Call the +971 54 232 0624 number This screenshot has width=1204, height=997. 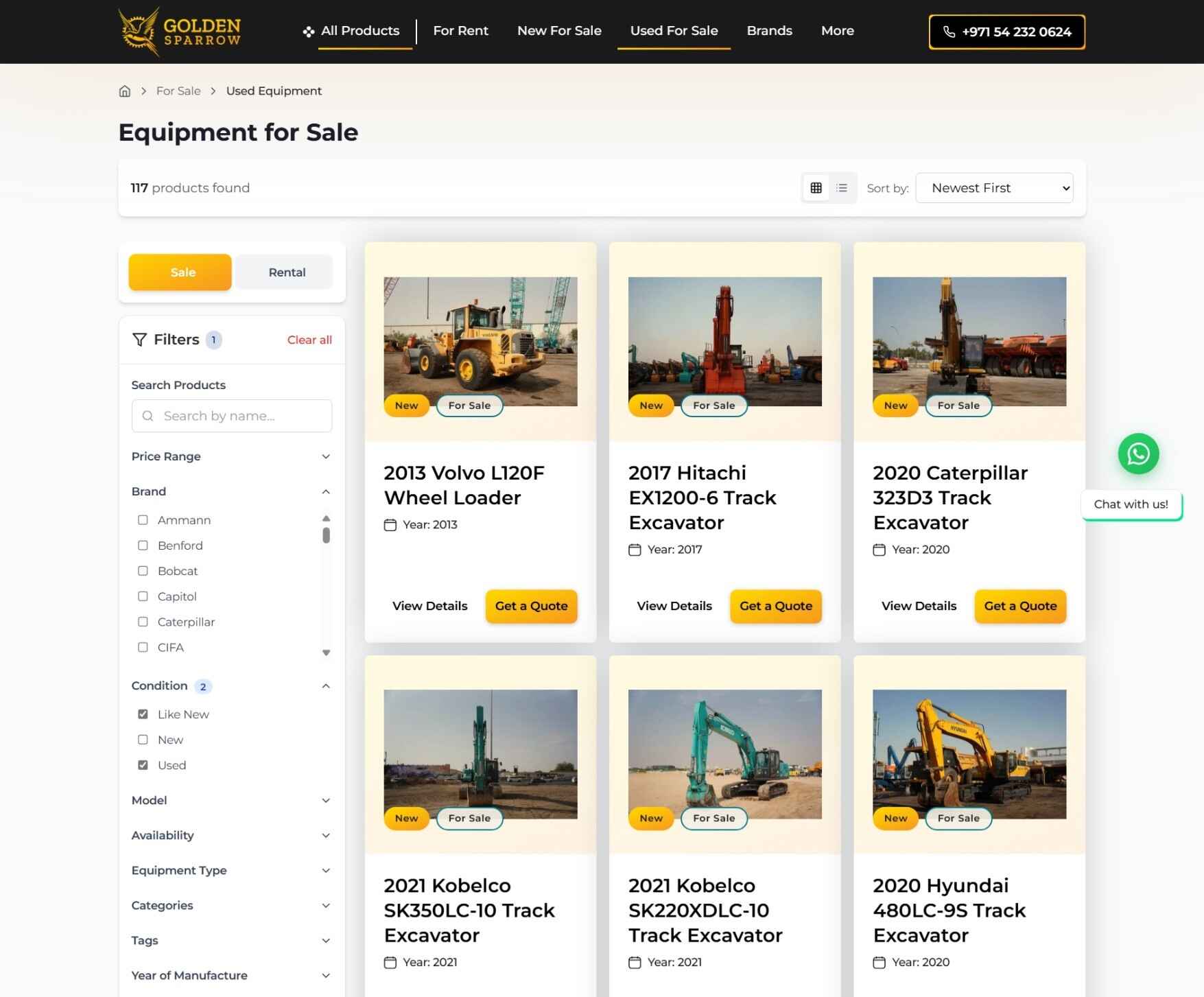[x=1006, y=32]
